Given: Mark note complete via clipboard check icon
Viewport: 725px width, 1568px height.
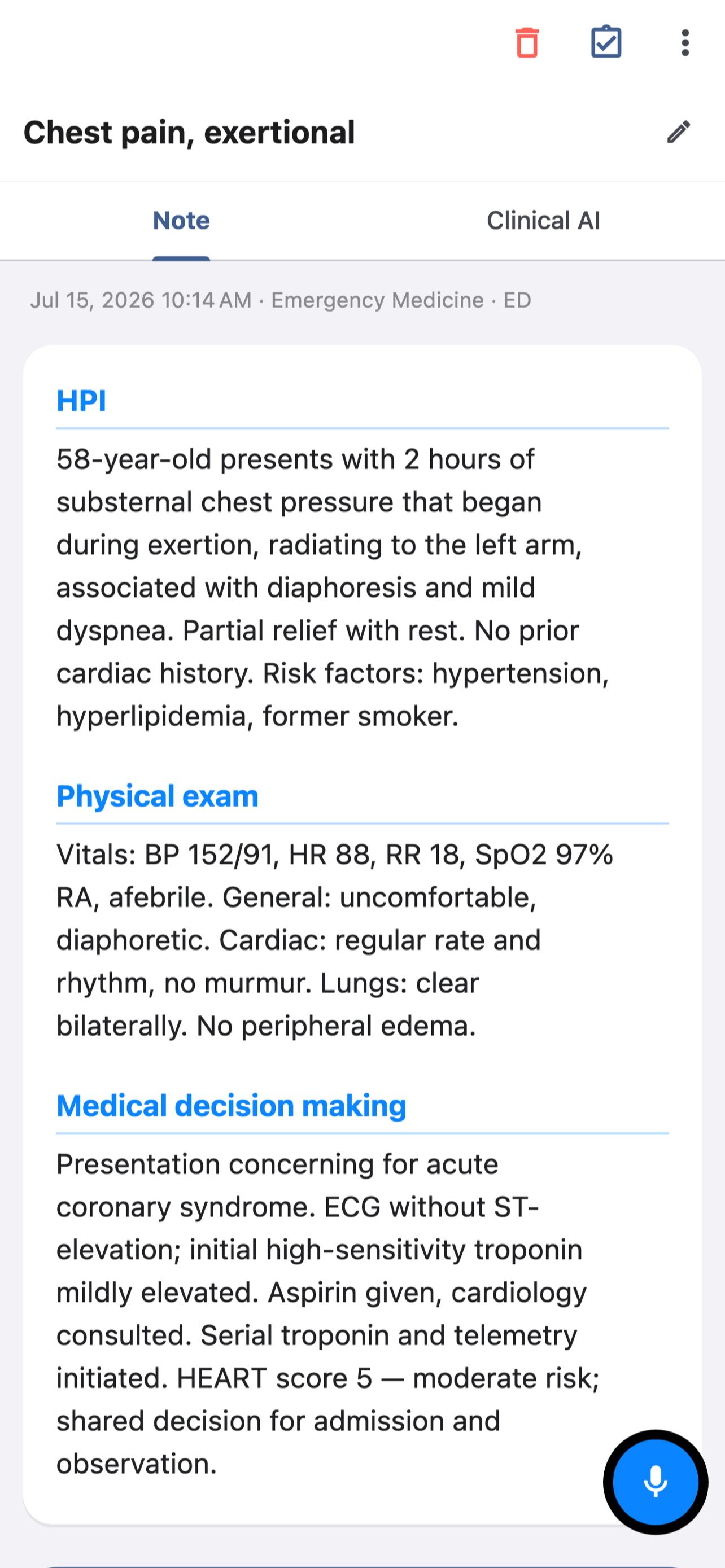Looking at the screenshot, I should pyautogui.click(x=606, y=42).
